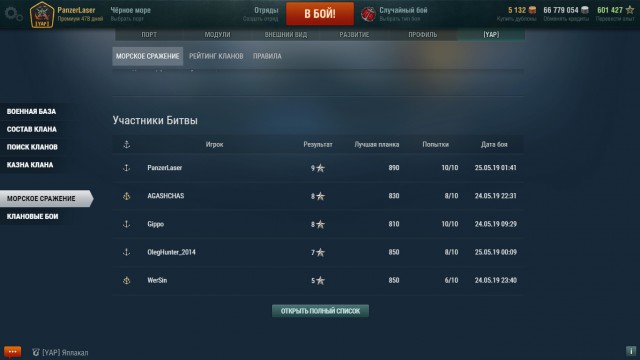
Task: Switch to the Рейтинг кланов sub-tab
Action: point(216,56)
